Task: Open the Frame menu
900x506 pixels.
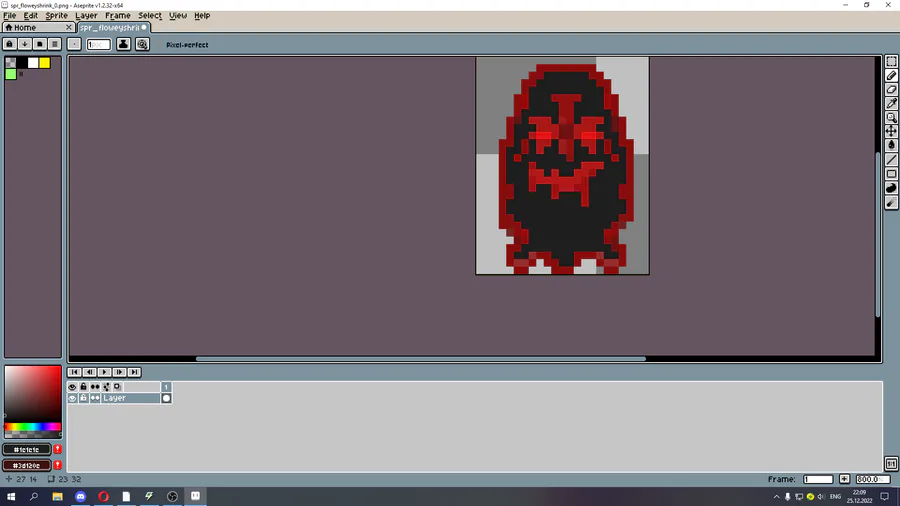Action: pos(118,15)
